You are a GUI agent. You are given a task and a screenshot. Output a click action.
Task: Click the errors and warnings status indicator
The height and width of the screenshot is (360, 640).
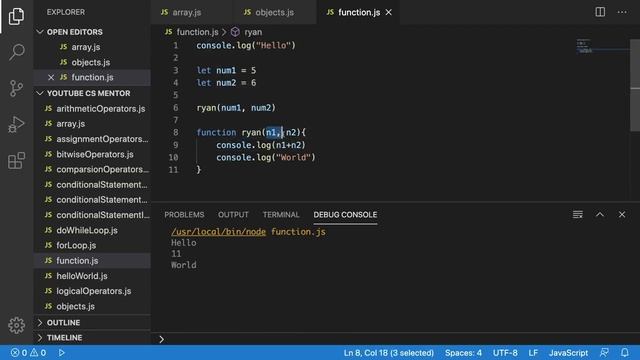pos(29,353)
